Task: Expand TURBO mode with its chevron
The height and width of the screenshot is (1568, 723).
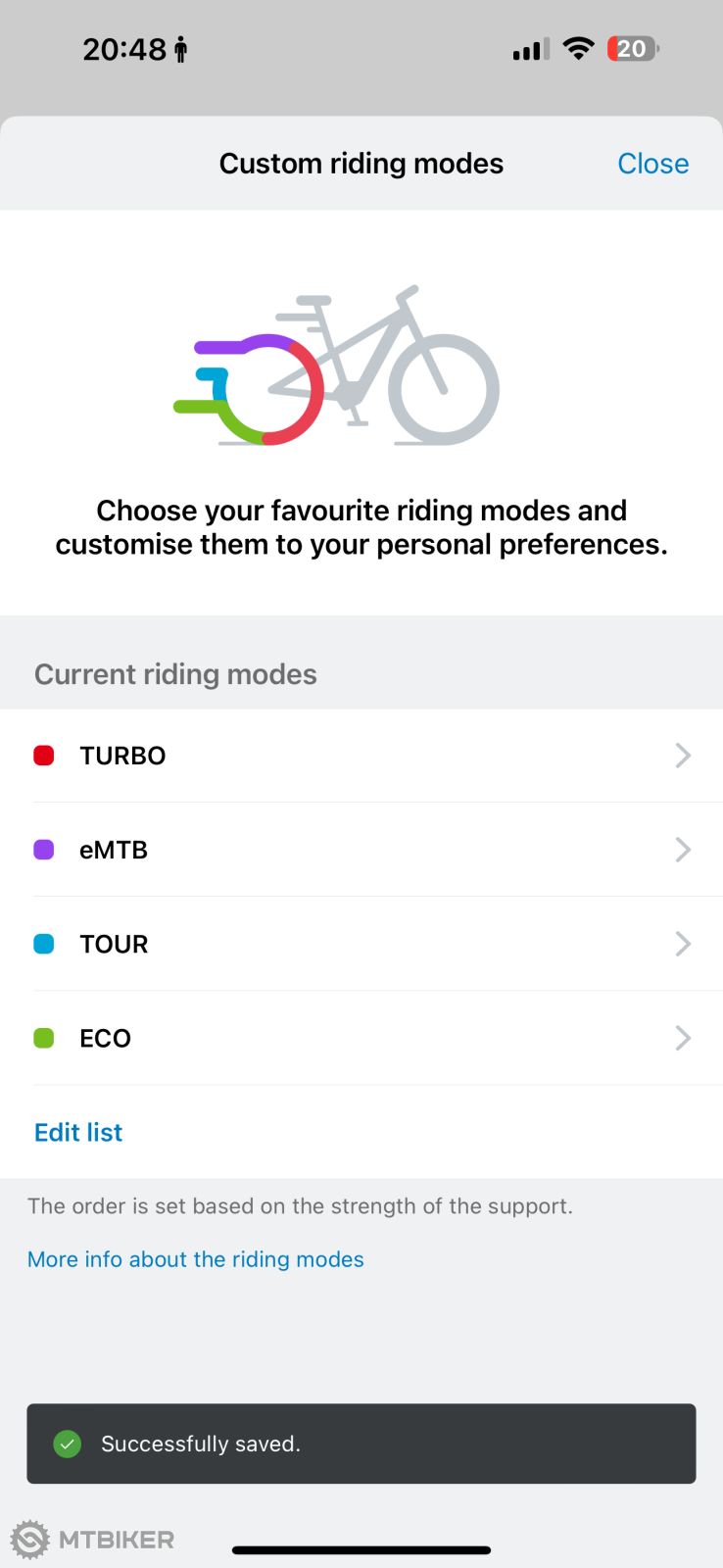Action: pyautogui.click(x=683, y=756)
